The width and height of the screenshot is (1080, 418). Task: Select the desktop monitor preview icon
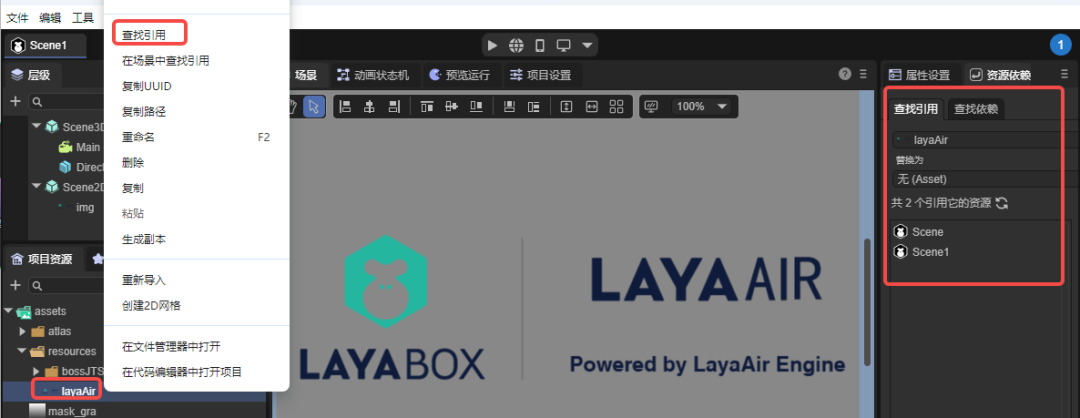pos(563,45)
